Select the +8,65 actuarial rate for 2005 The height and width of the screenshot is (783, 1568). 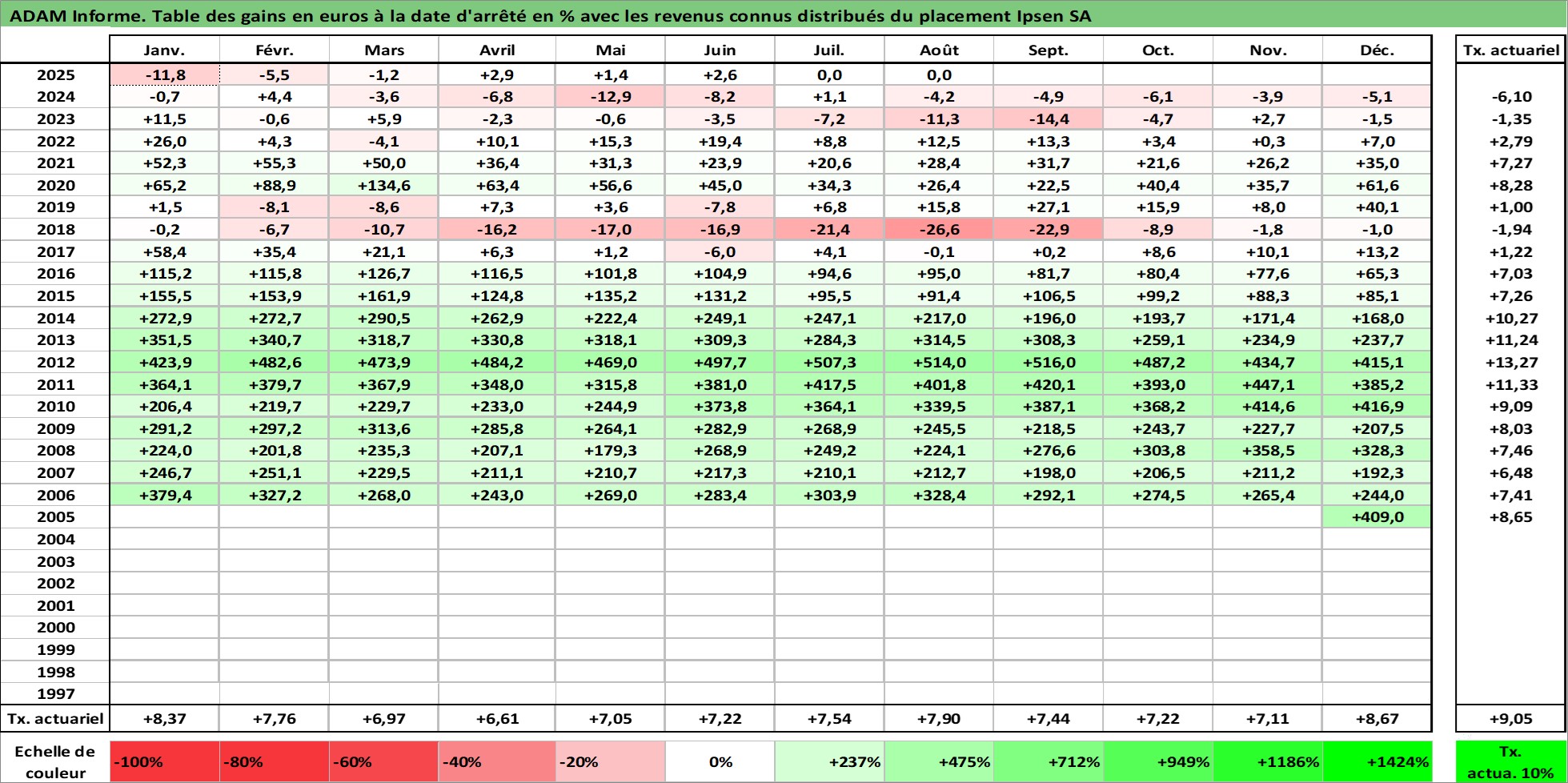point(1510,516)
